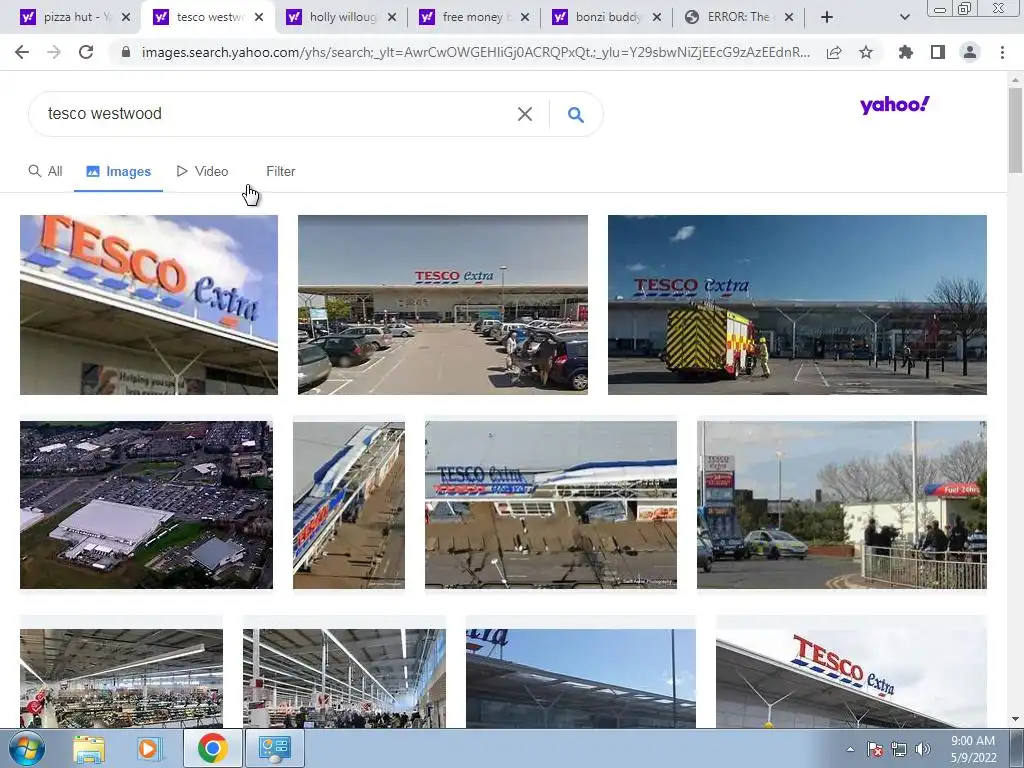Switch to the bonzi buddy tab
This screenshot has height=768, width=1024.
click(608, 17)
